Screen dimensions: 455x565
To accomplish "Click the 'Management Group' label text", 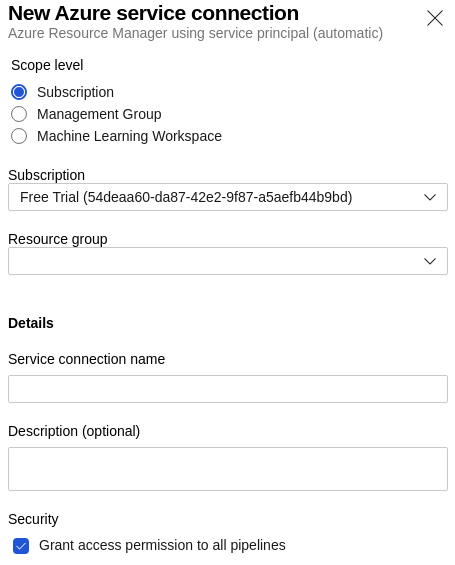I will click(99, 114).
